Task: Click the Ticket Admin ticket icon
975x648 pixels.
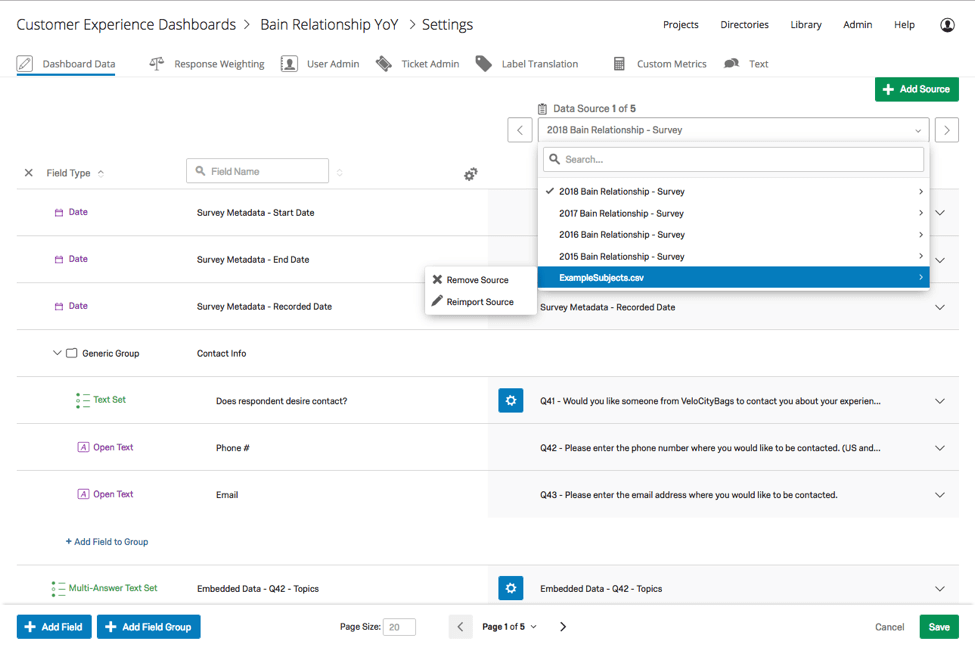Action: pos(384,63)
